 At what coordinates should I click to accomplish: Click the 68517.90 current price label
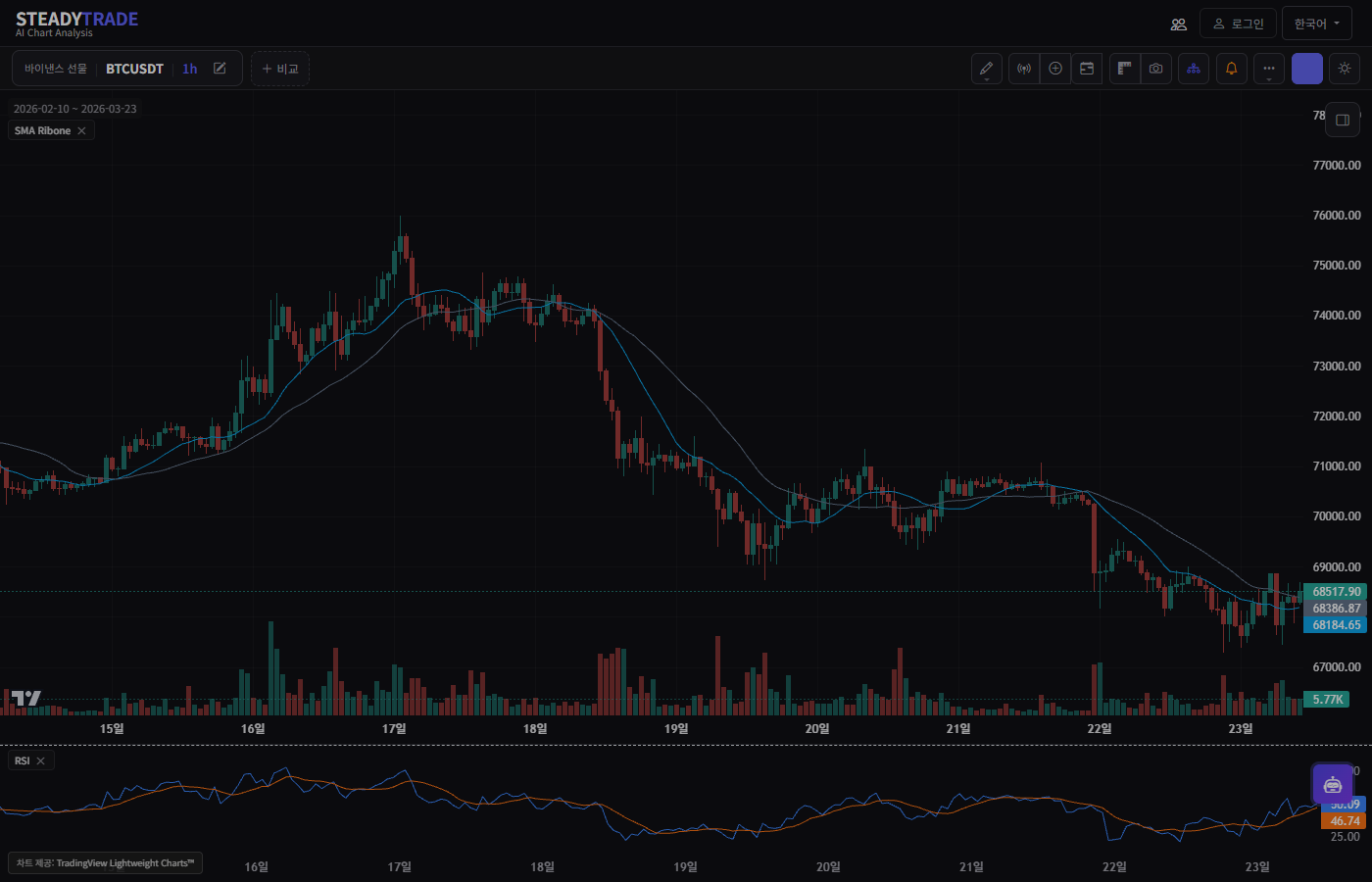pos(1336,592)
